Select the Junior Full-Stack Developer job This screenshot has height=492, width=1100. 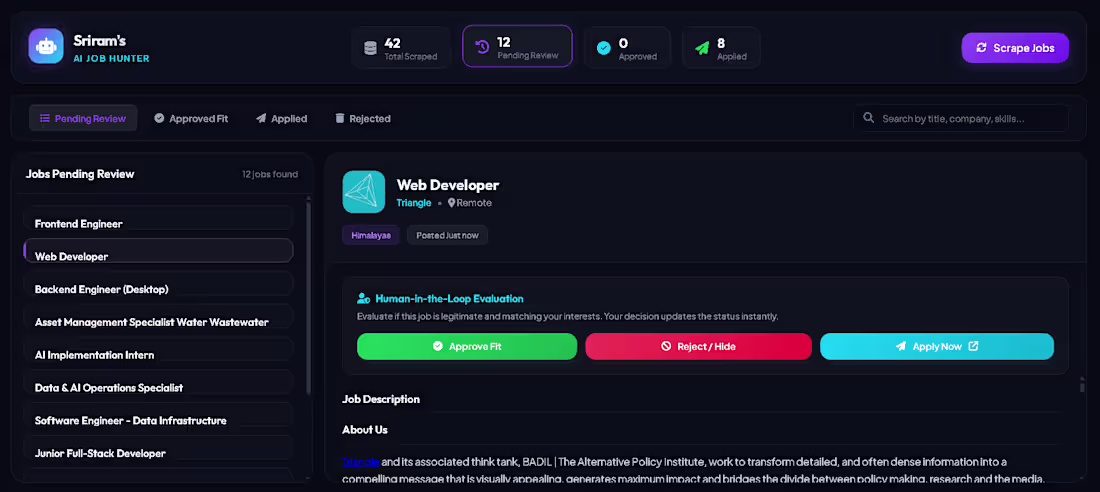click(x=158, y=448)
